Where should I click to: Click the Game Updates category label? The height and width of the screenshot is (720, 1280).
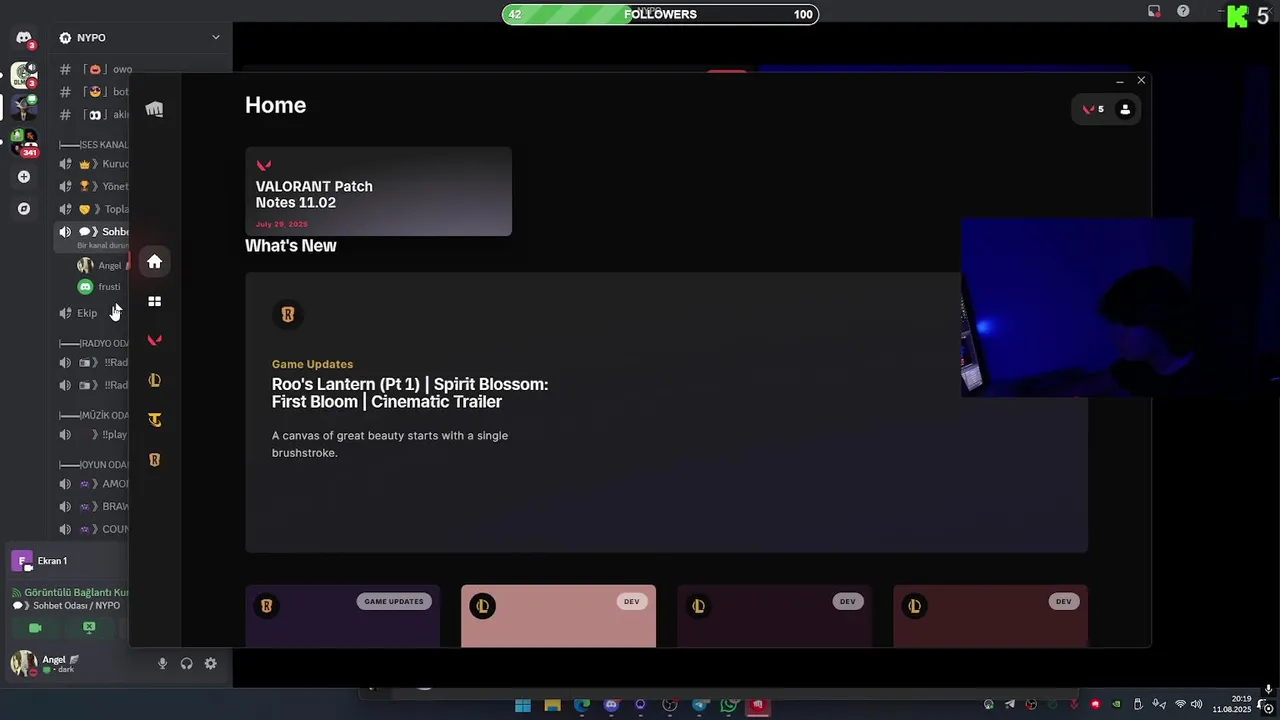click(312, 364)
